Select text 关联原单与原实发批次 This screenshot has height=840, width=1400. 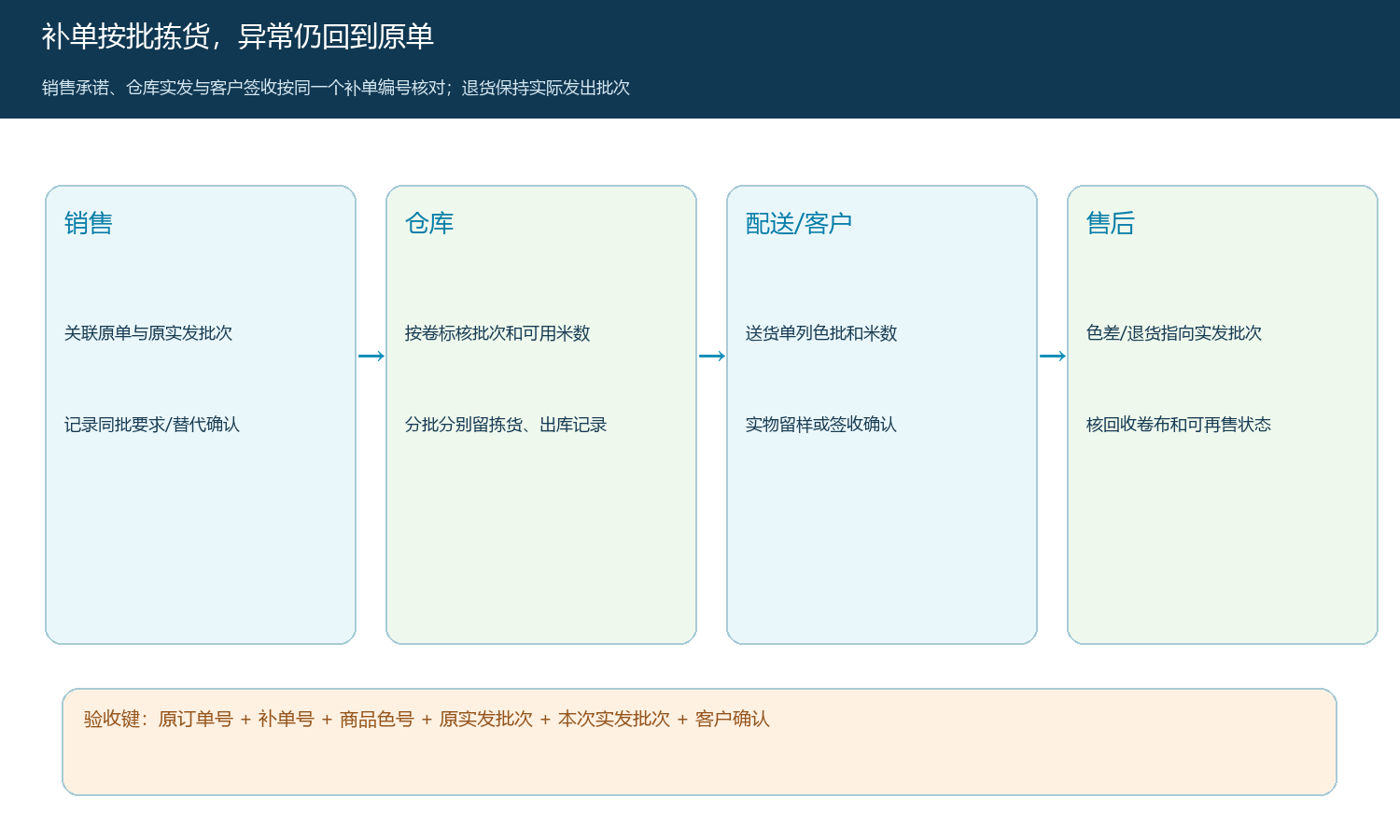coord(148,333)
